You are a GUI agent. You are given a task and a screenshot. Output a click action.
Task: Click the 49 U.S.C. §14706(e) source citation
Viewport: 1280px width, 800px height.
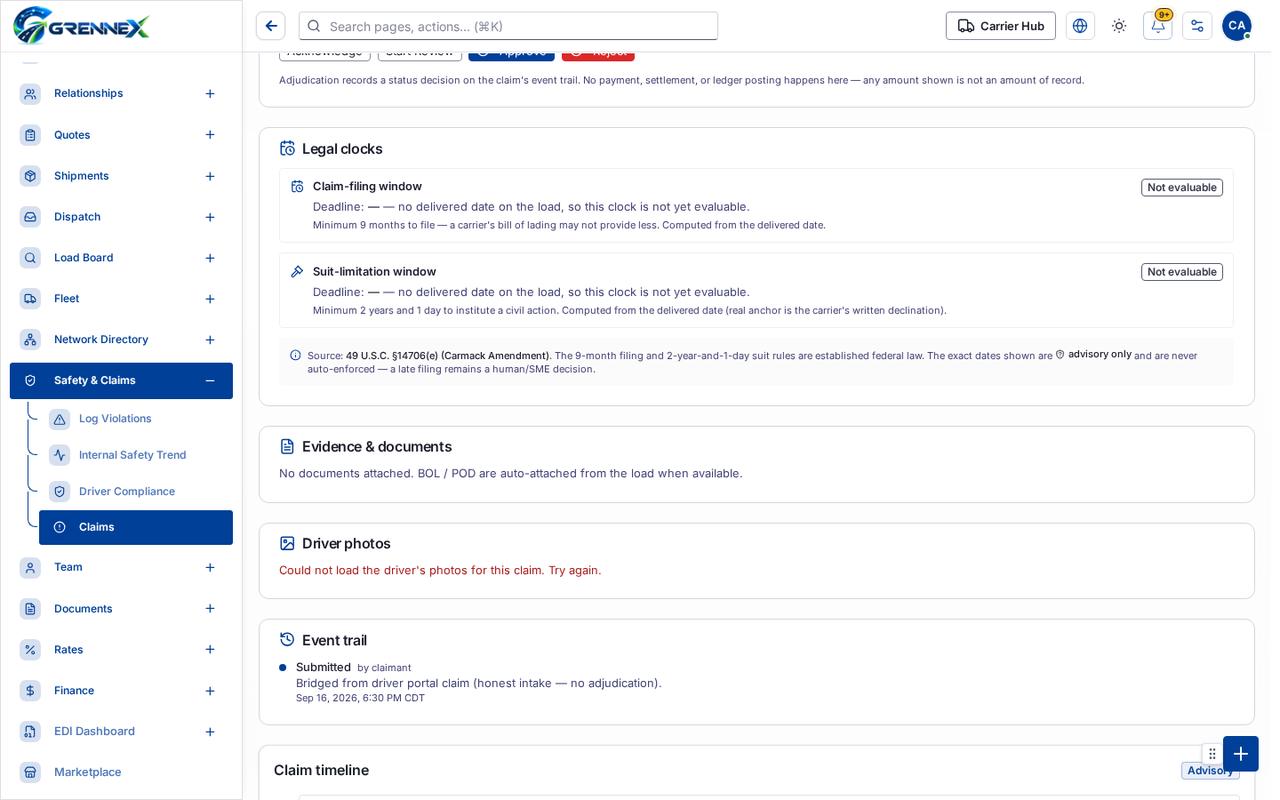tap(447, 356)
